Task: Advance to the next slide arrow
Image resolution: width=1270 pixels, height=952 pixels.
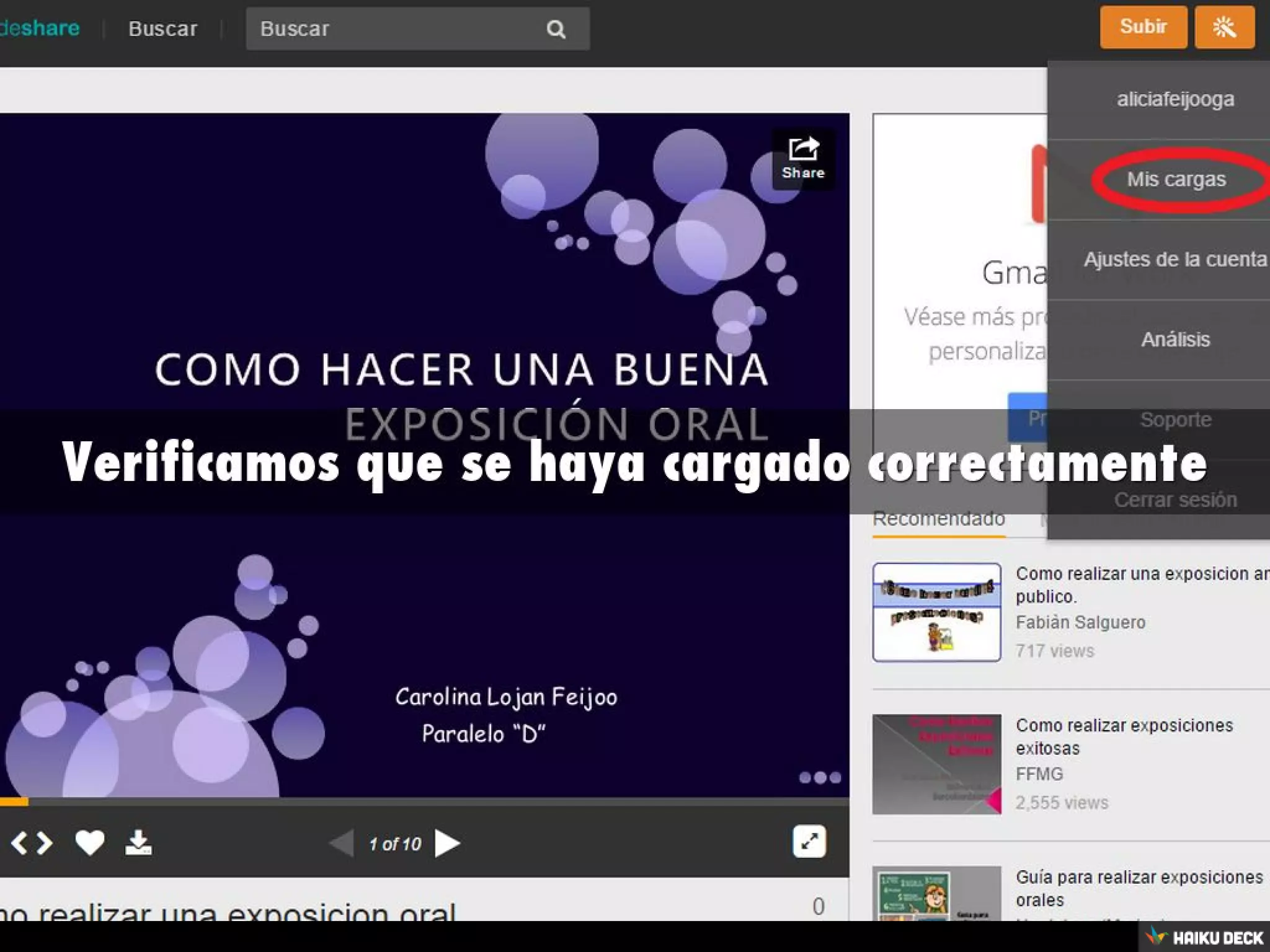Action: [447, 843]
